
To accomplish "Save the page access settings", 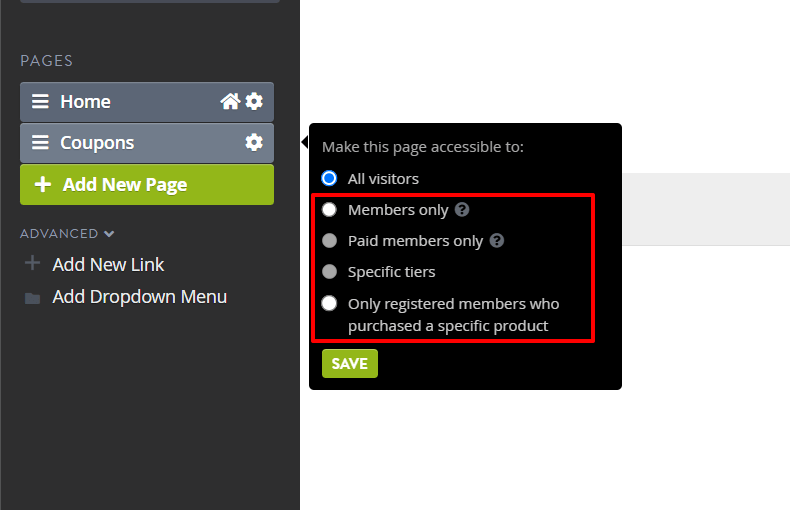I will tap(350, 363).
